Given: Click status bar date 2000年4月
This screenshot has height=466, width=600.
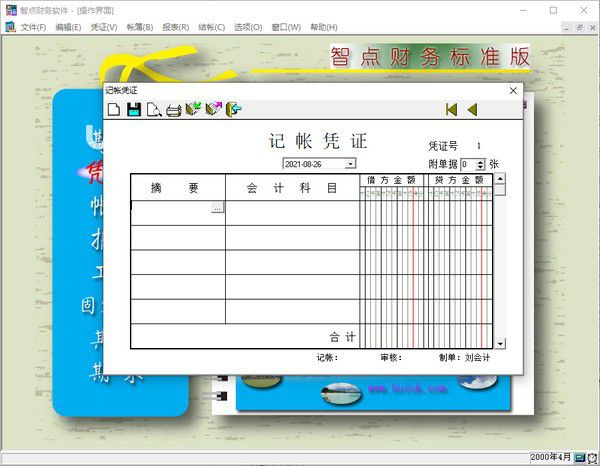Looking at the screenshot, I should 550,457.
